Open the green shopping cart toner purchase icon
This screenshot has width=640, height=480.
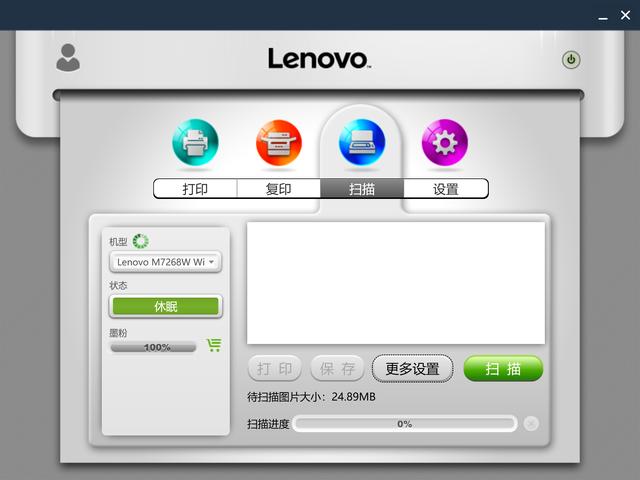tap(214, 345)
